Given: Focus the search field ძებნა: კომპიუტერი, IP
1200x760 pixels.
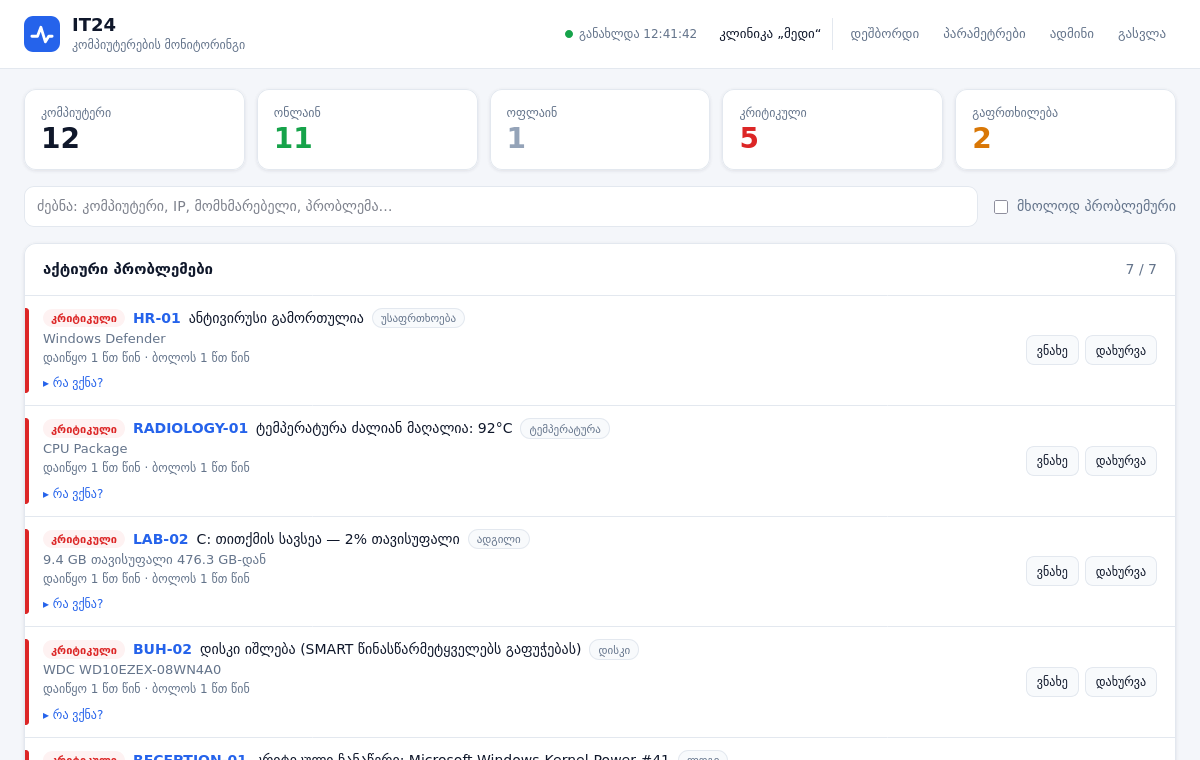Looking at the screenshot, I should [x=501, y=207].
